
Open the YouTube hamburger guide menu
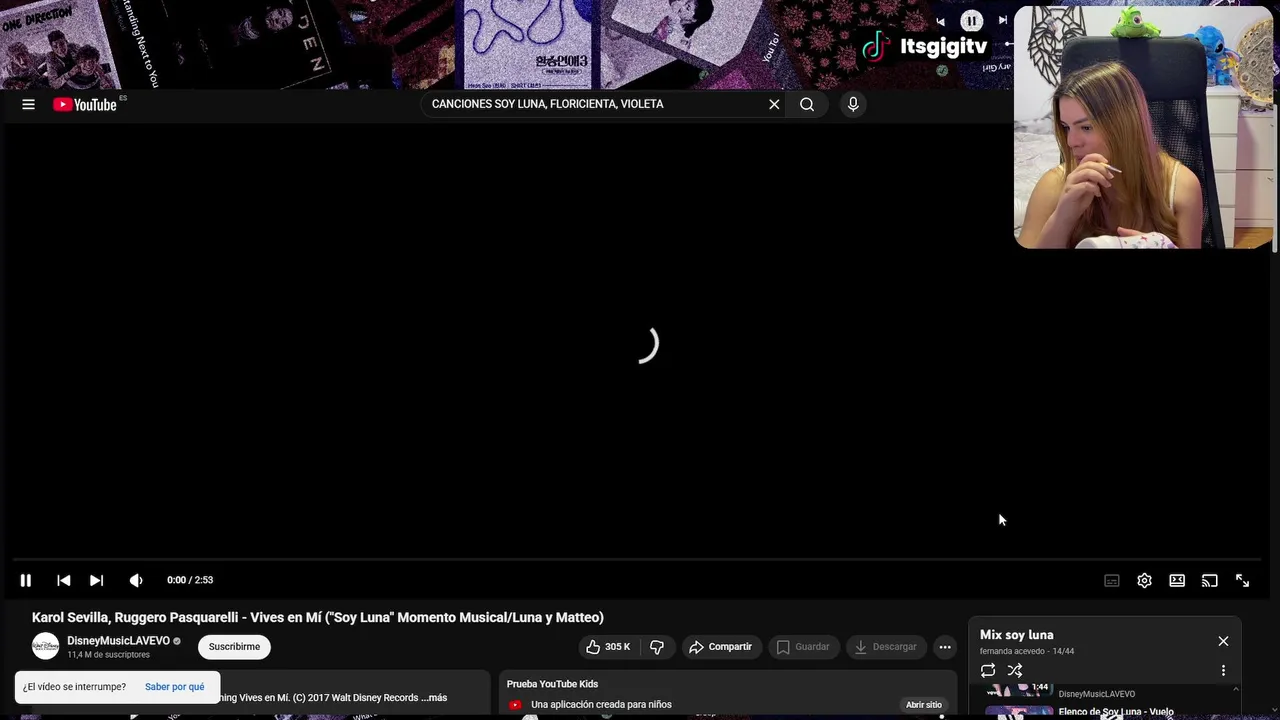point(28,104)
